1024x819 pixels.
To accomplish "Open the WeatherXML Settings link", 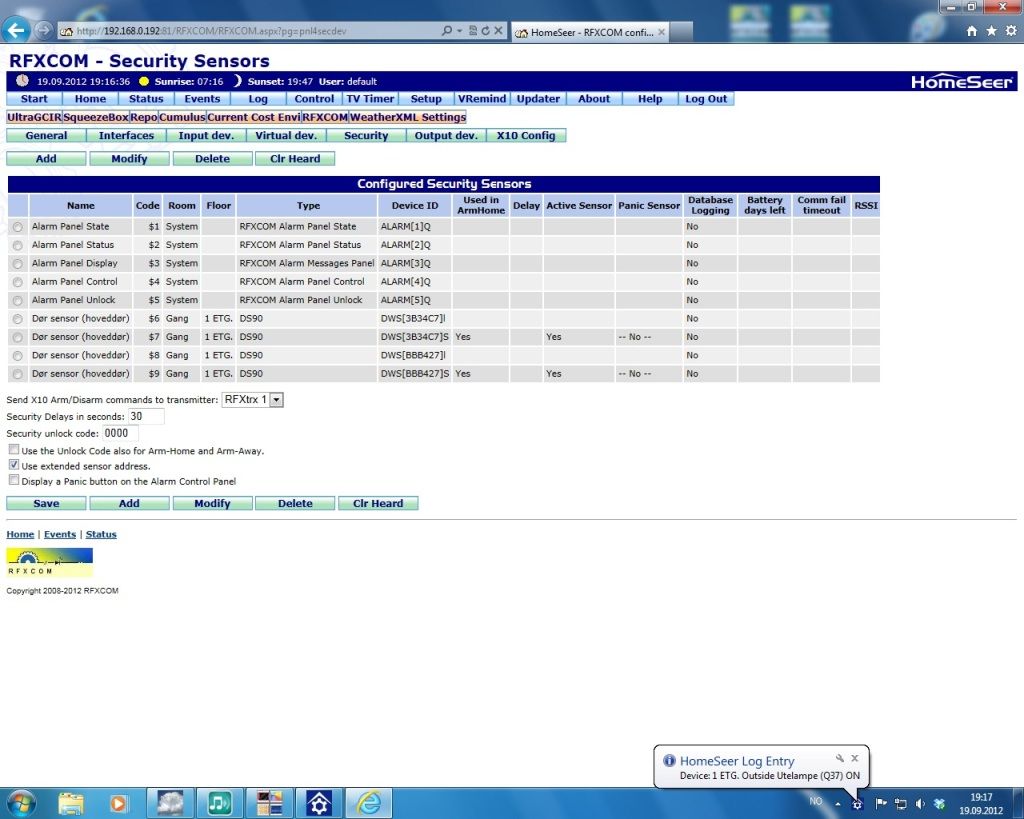I will [408, 117].
